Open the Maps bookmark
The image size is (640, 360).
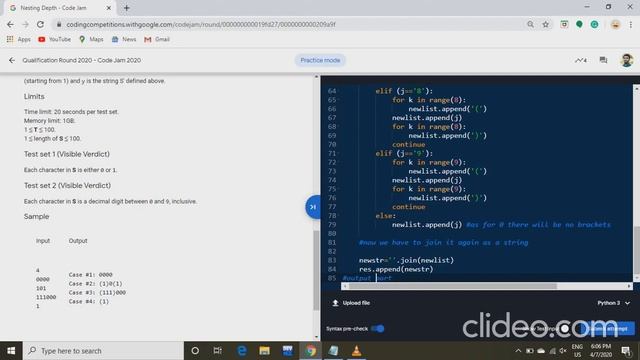pyautogui.click(x=91, y=39)
